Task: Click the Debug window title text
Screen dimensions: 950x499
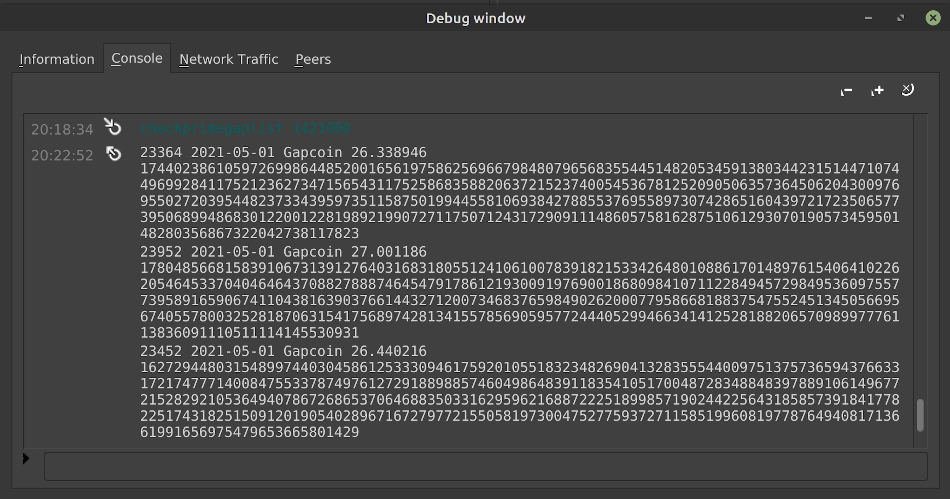Action: [476, 18]
